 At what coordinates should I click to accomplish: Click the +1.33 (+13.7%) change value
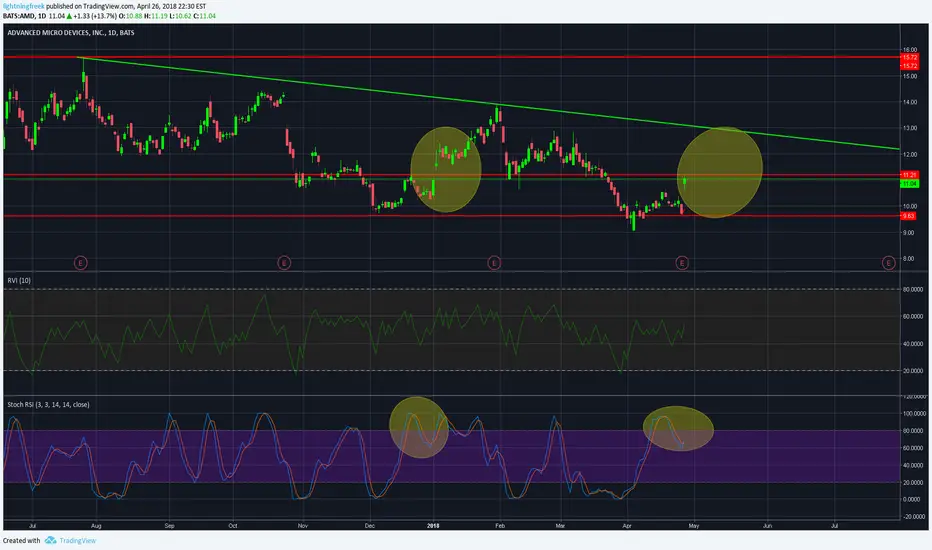pos(95,16)
